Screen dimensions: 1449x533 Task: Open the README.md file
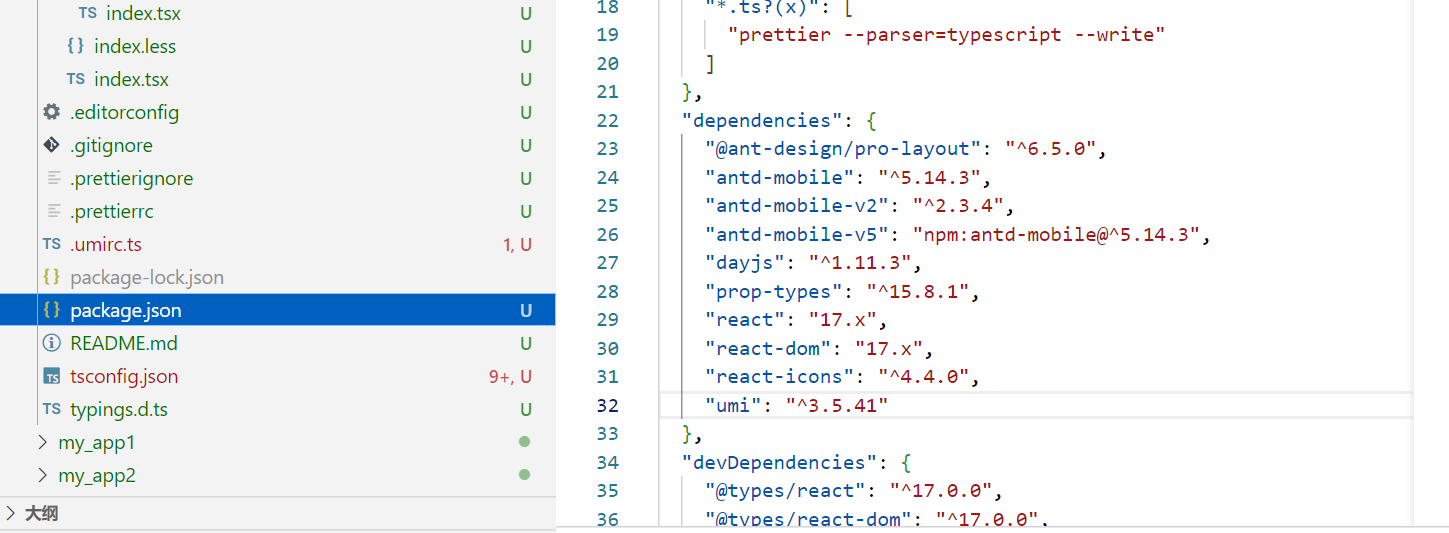pyautogui.click(x=124, y=343)
